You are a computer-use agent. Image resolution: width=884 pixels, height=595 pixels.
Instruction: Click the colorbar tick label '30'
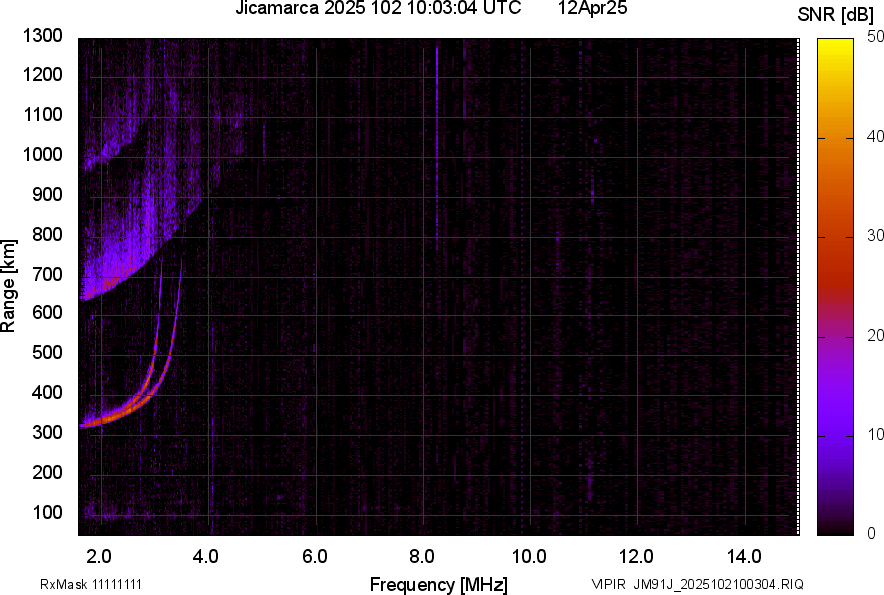[875, 236]
